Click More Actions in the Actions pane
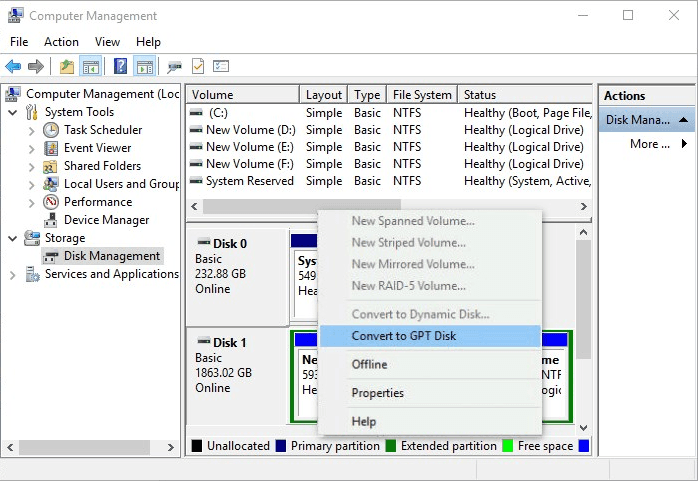The height and width of the screenshot is (481, 700). coord(650,144)
